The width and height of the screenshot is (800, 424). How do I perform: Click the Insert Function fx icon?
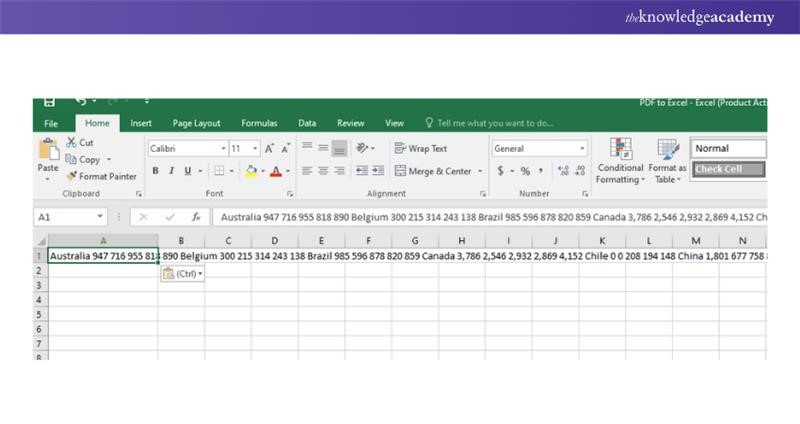[196, 216]
